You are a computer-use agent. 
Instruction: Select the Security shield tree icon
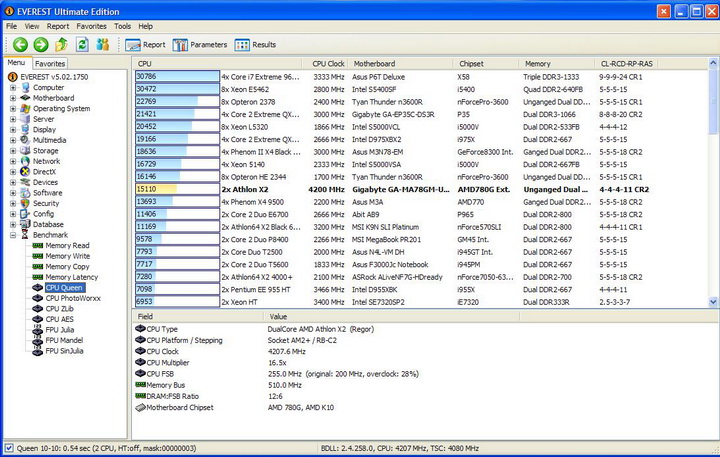pos(25,203)
